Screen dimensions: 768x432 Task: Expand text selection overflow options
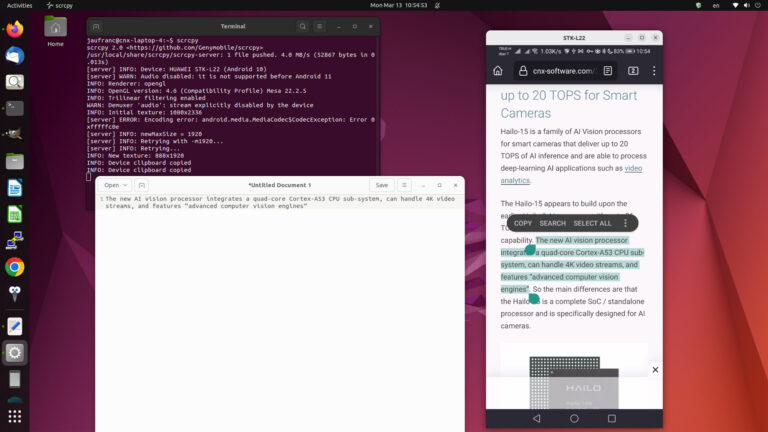coord(625,223)
